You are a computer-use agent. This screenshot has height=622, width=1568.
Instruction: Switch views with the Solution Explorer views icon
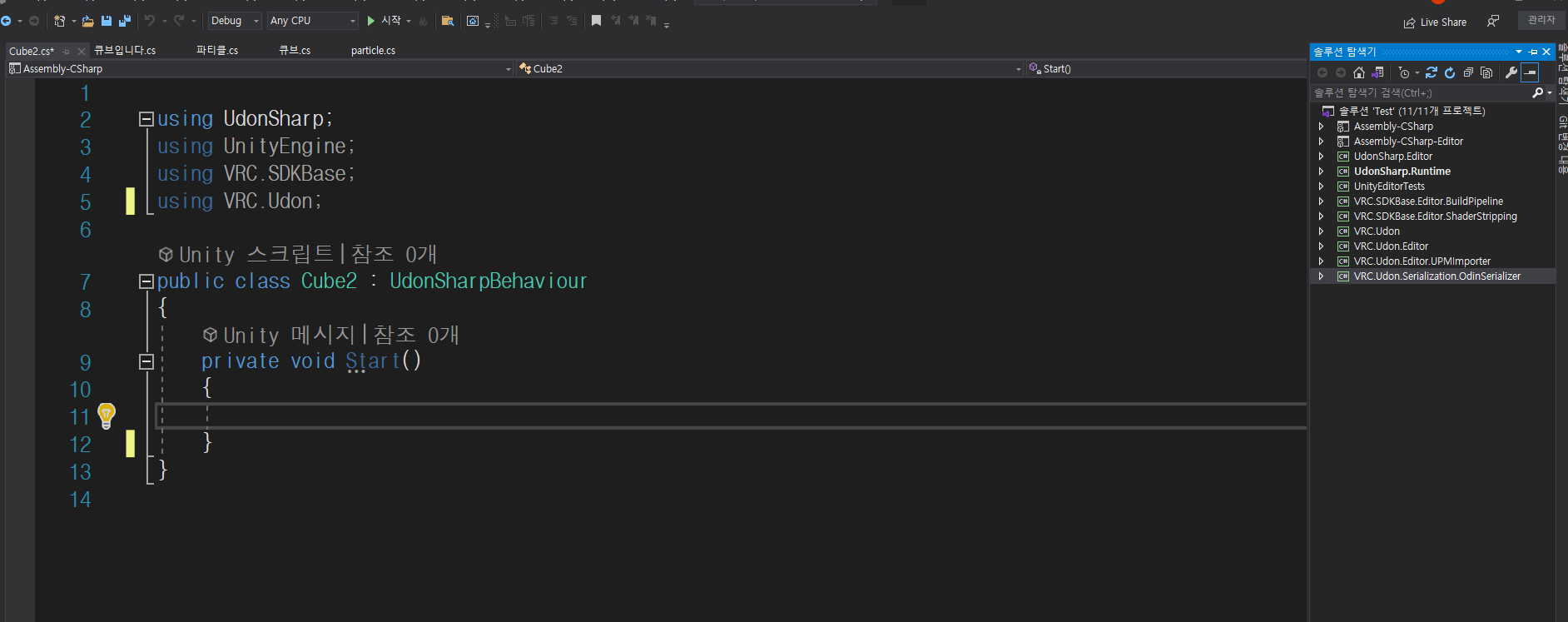pyautogui.click(x=1377, y=72)
